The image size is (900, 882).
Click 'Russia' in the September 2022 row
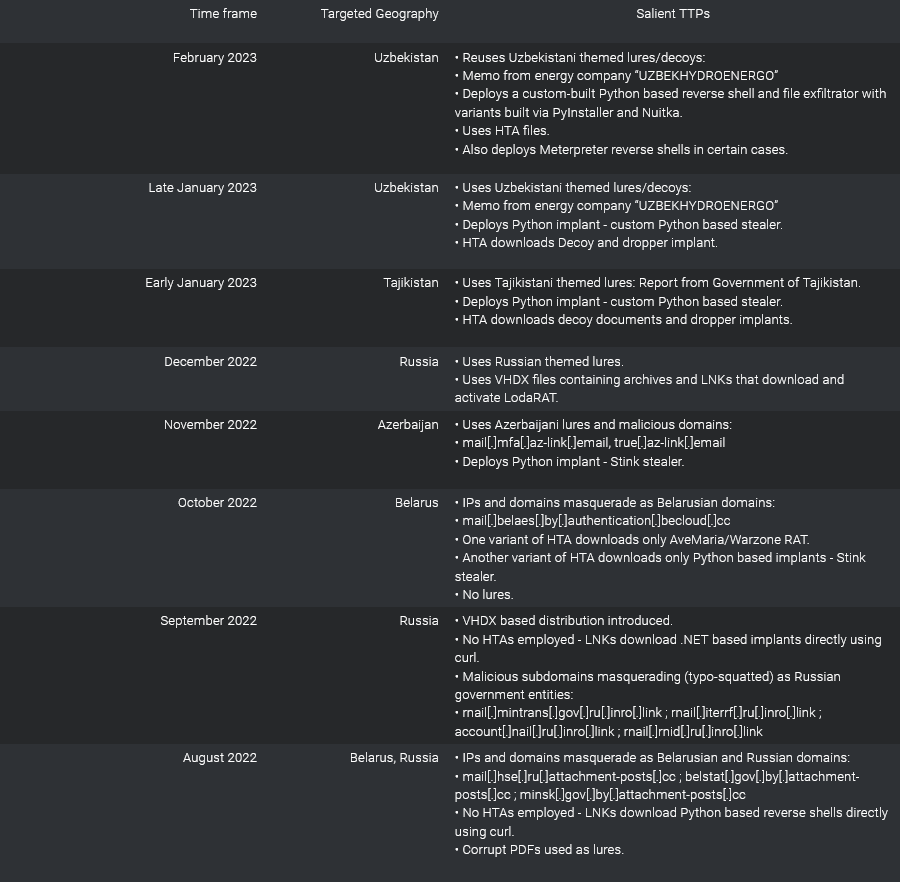coord(419,621)
